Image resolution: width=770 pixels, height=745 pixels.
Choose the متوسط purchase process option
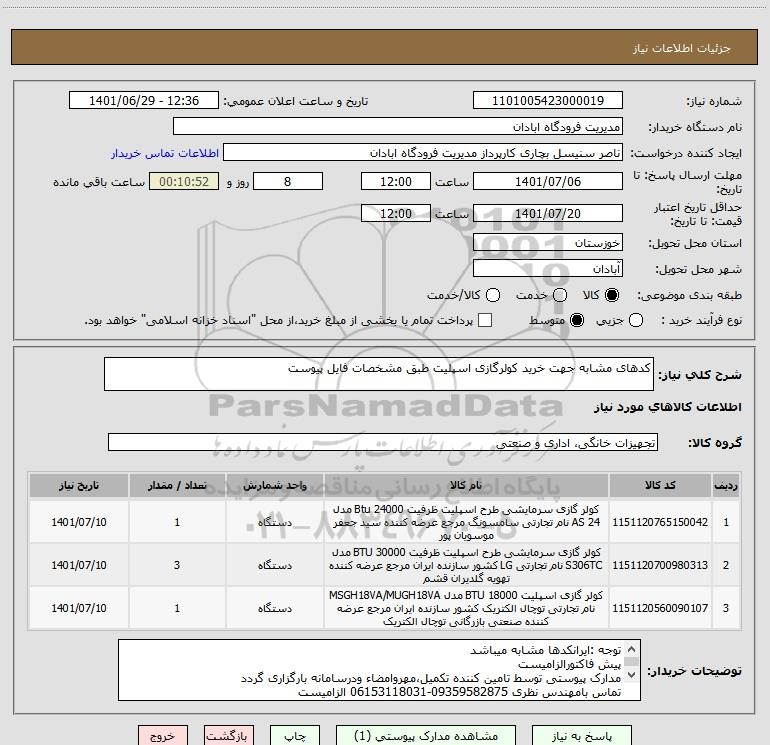point(577,320)
